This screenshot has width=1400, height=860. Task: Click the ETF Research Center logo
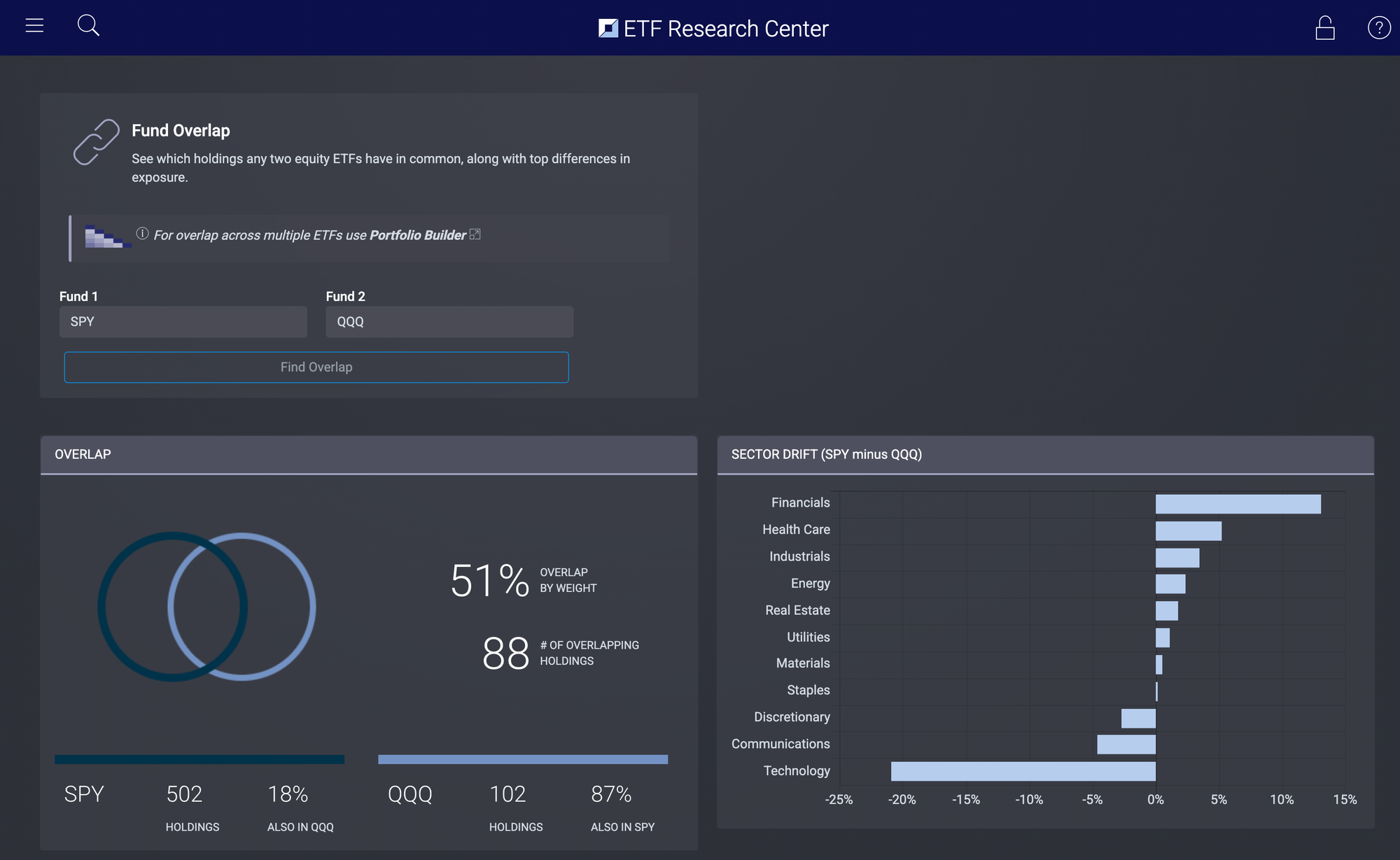[x=713, y=29]
